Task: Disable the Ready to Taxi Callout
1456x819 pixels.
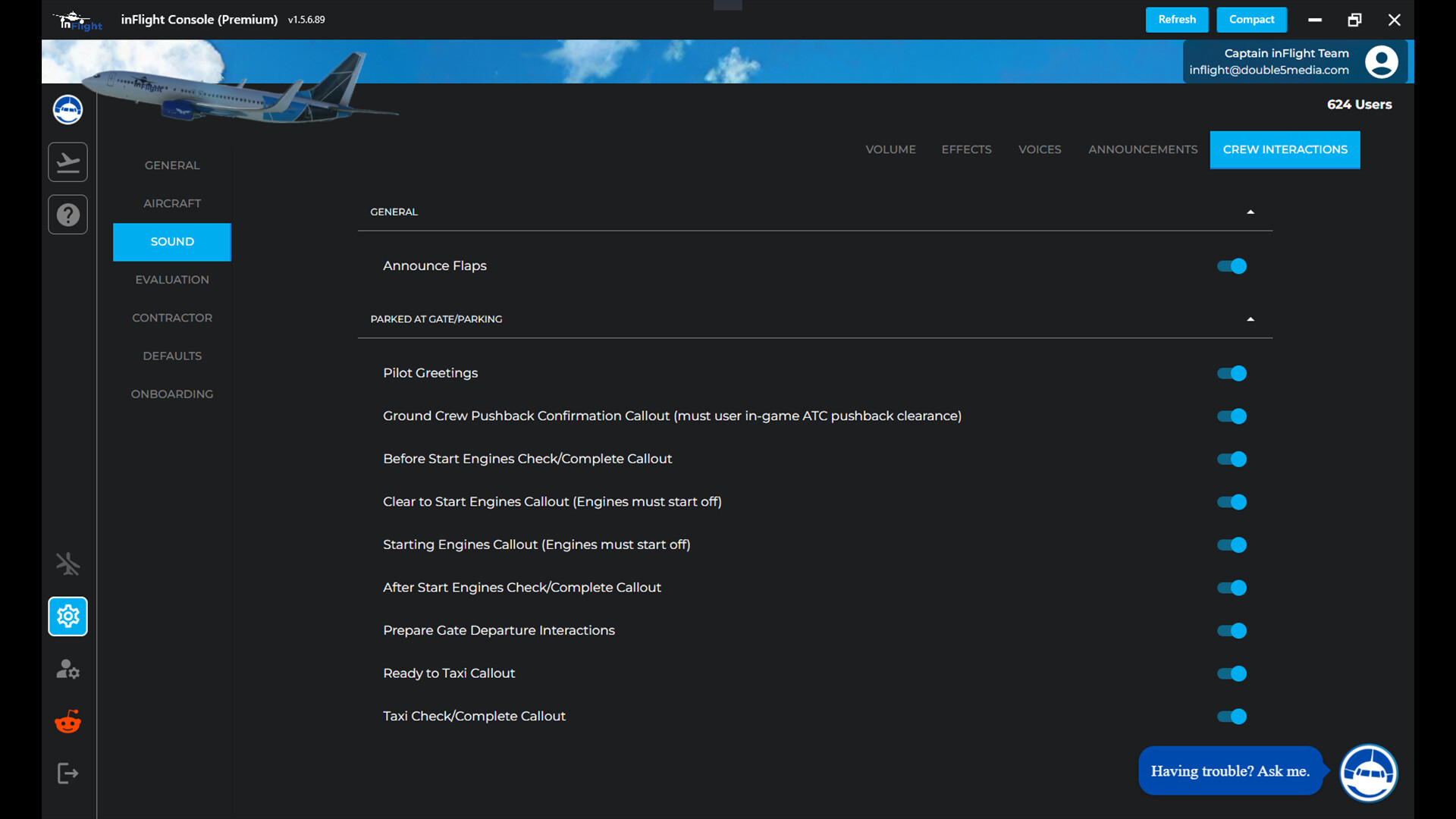Action: point(1231,673)
